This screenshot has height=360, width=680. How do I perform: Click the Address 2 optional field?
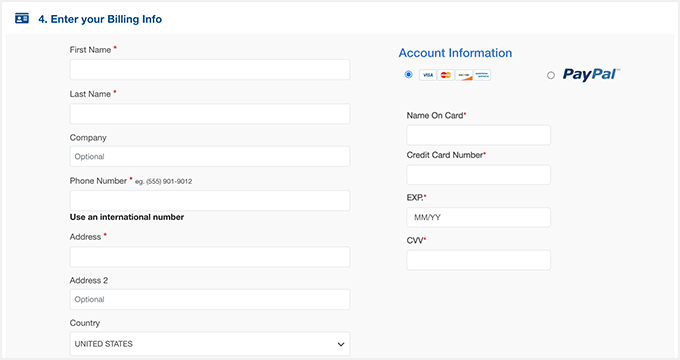click(210, 299)
